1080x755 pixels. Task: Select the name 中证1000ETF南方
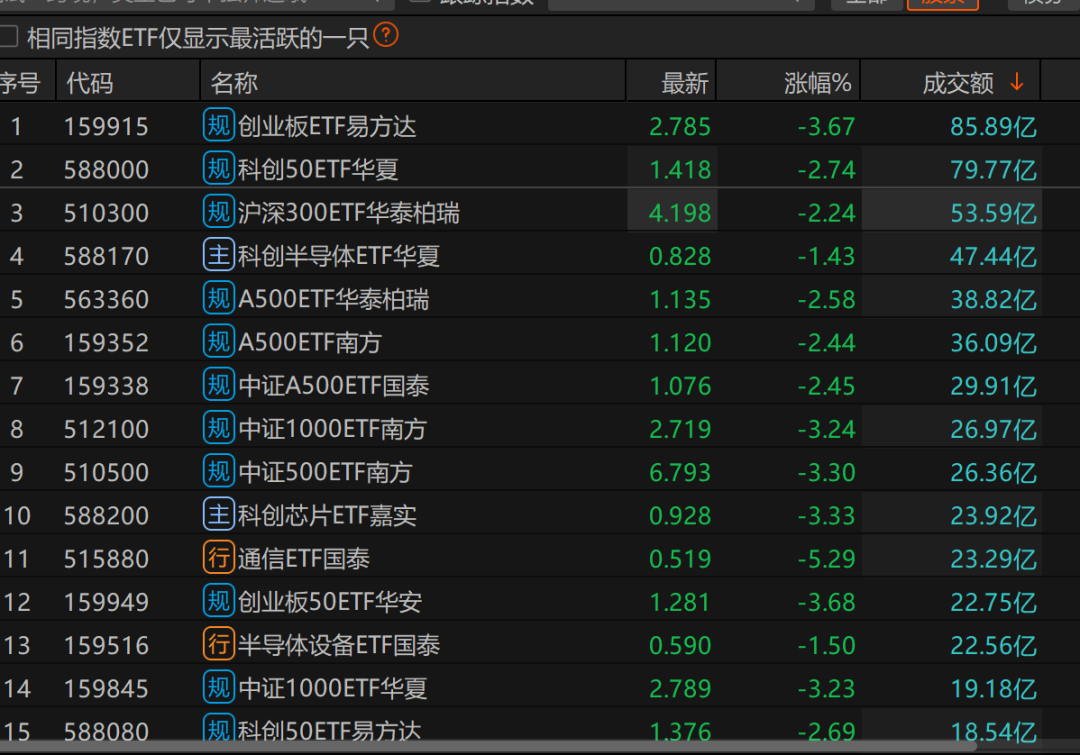point(333,429)
